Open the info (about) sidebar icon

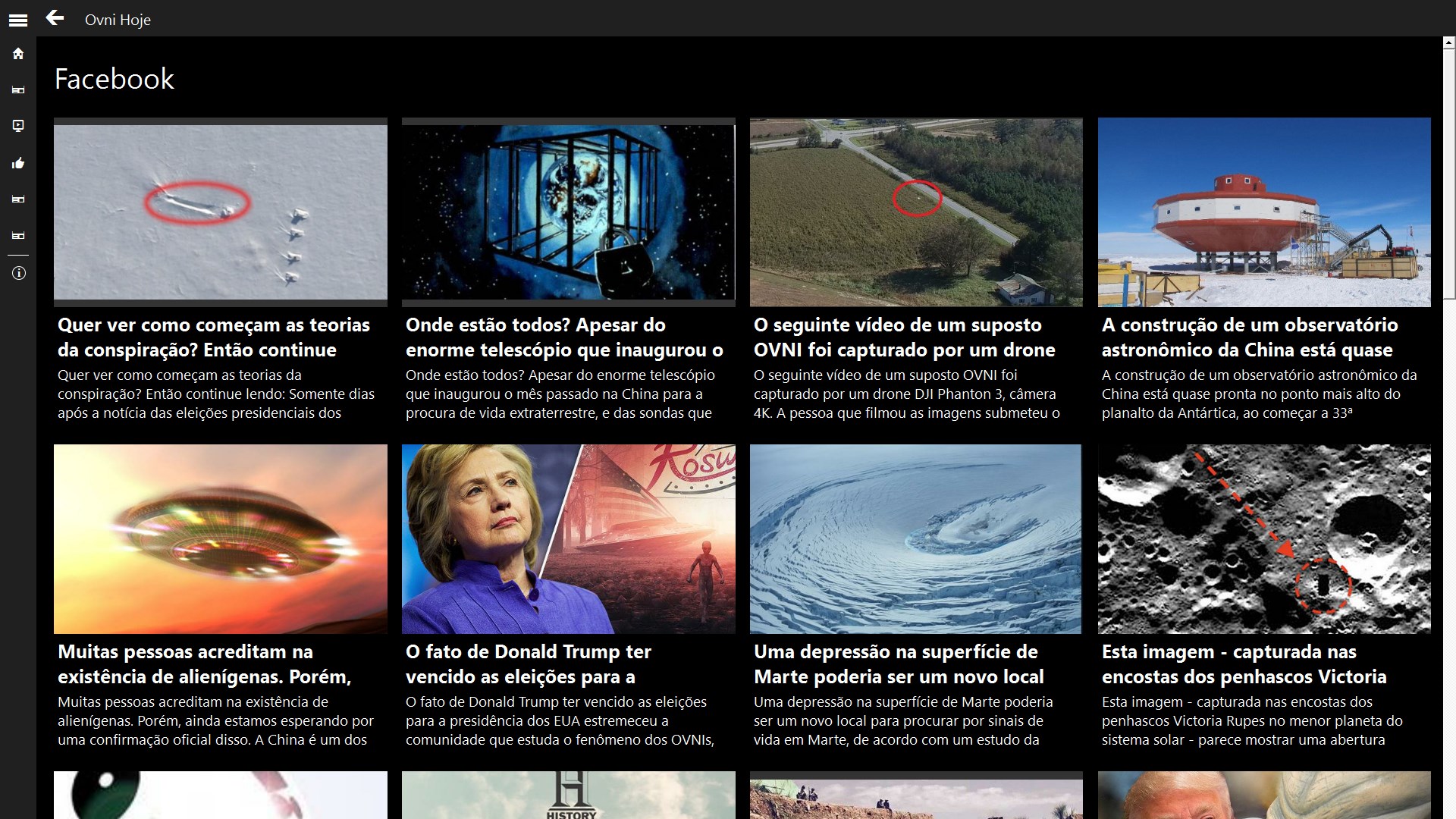tap(18, 273)
